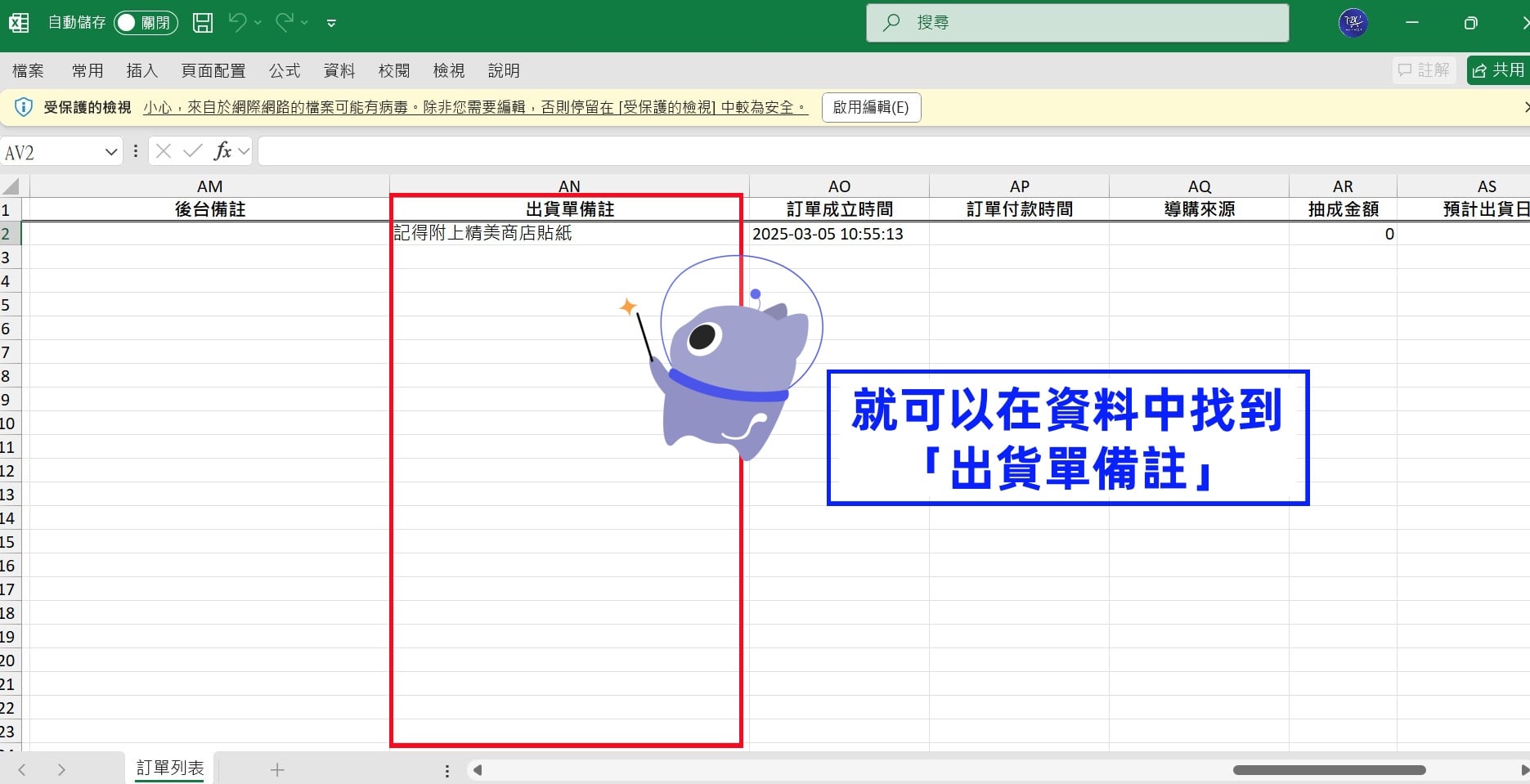Switch to the 資料 ribbon tab

[x=339, y=71]
